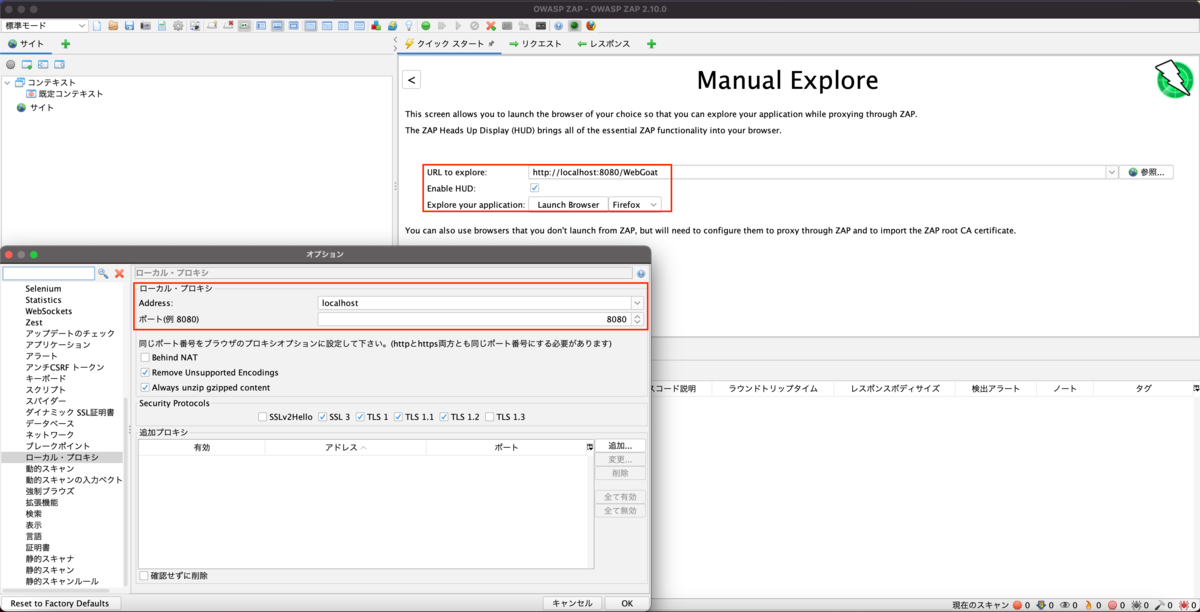Clear options search with red X icon
1200x612 pixels.
click(x=119, y=273)
